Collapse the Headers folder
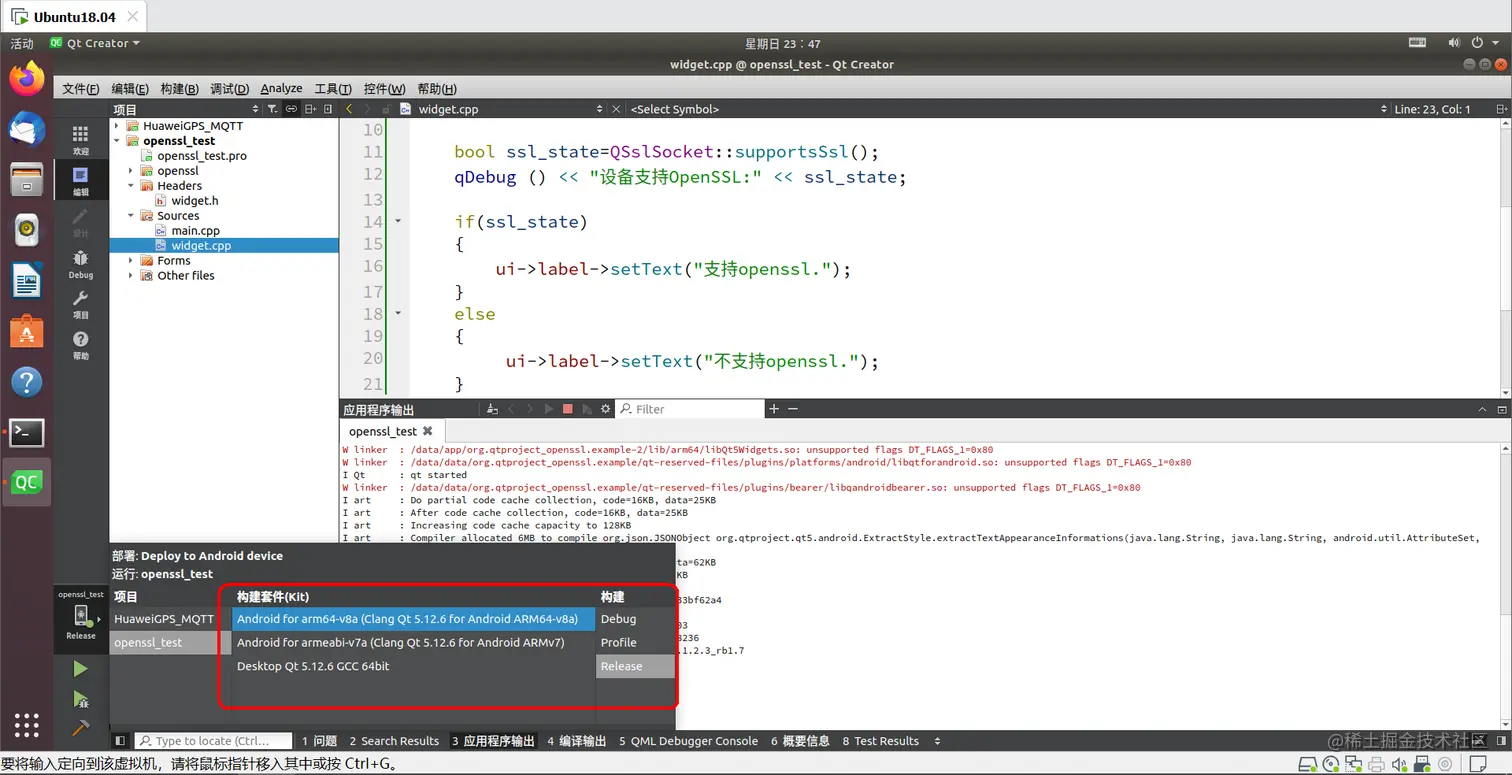1512x775 pixels. [x=131, y=186]
